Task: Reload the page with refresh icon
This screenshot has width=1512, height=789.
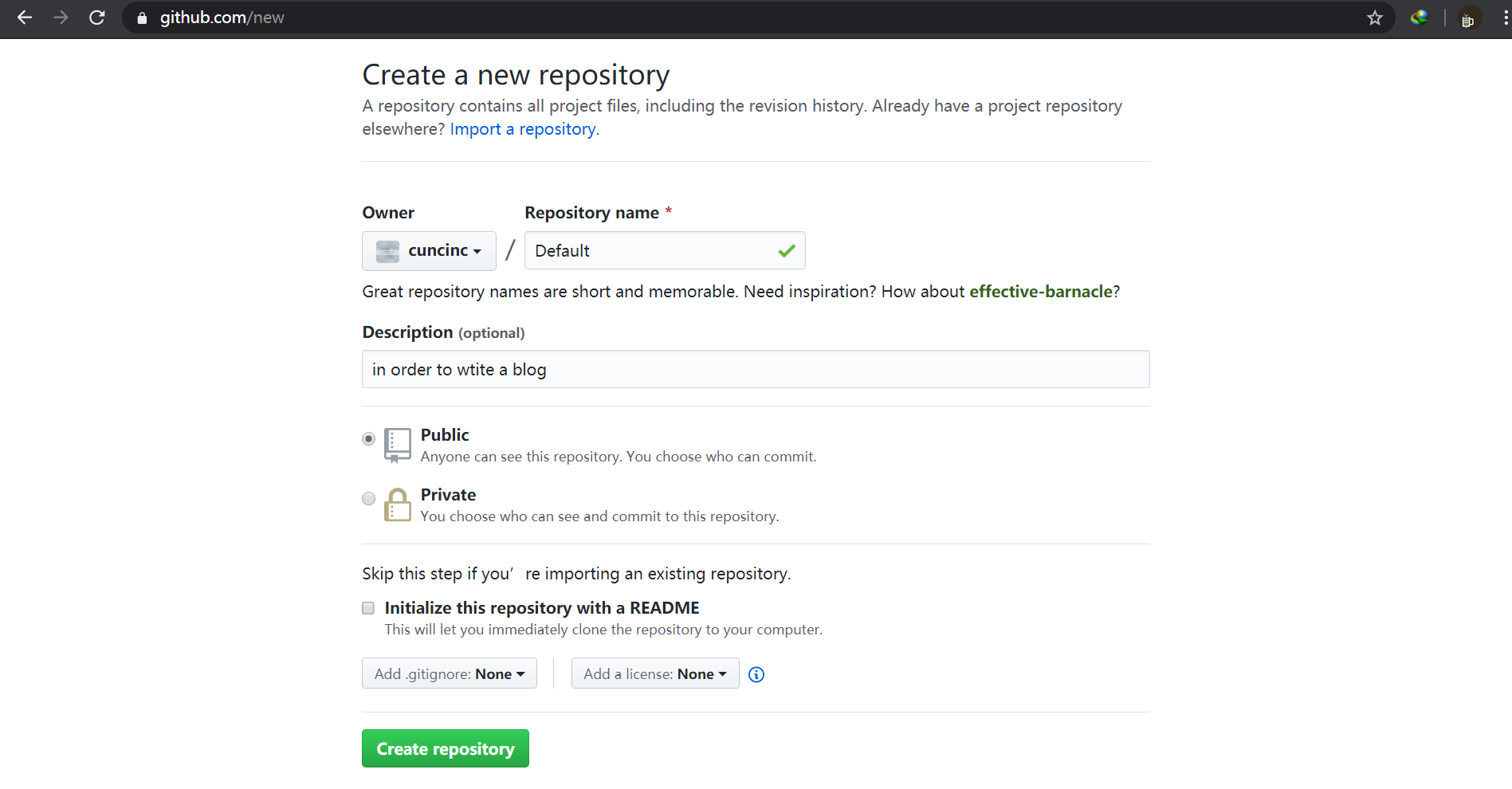Action: pos(97,18)
